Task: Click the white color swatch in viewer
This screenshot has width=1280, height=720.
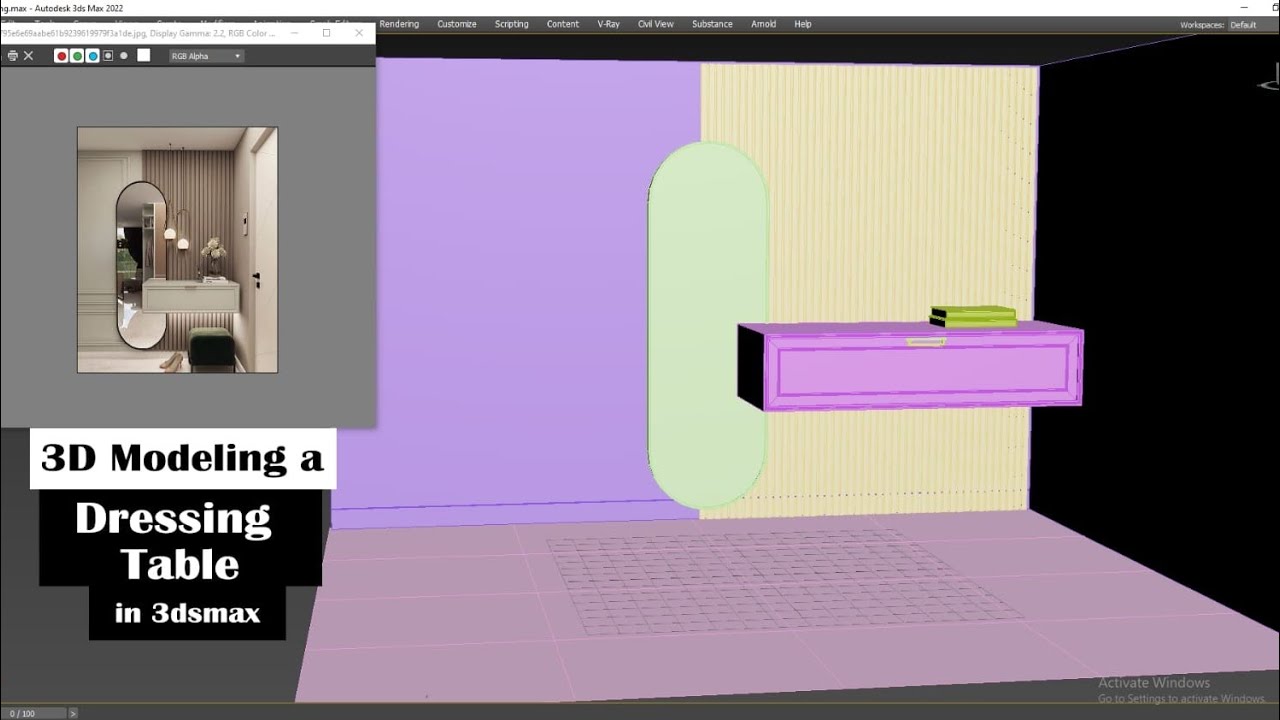Action: 144,55
